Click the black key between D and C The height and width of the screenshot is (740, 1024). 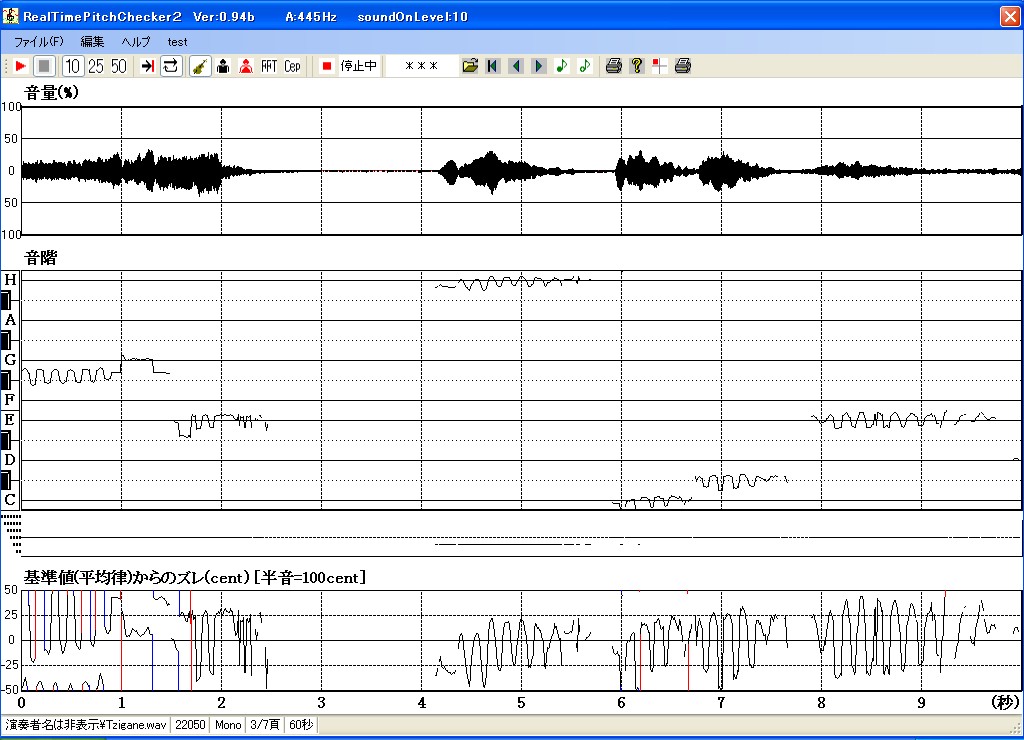[6, 480]
